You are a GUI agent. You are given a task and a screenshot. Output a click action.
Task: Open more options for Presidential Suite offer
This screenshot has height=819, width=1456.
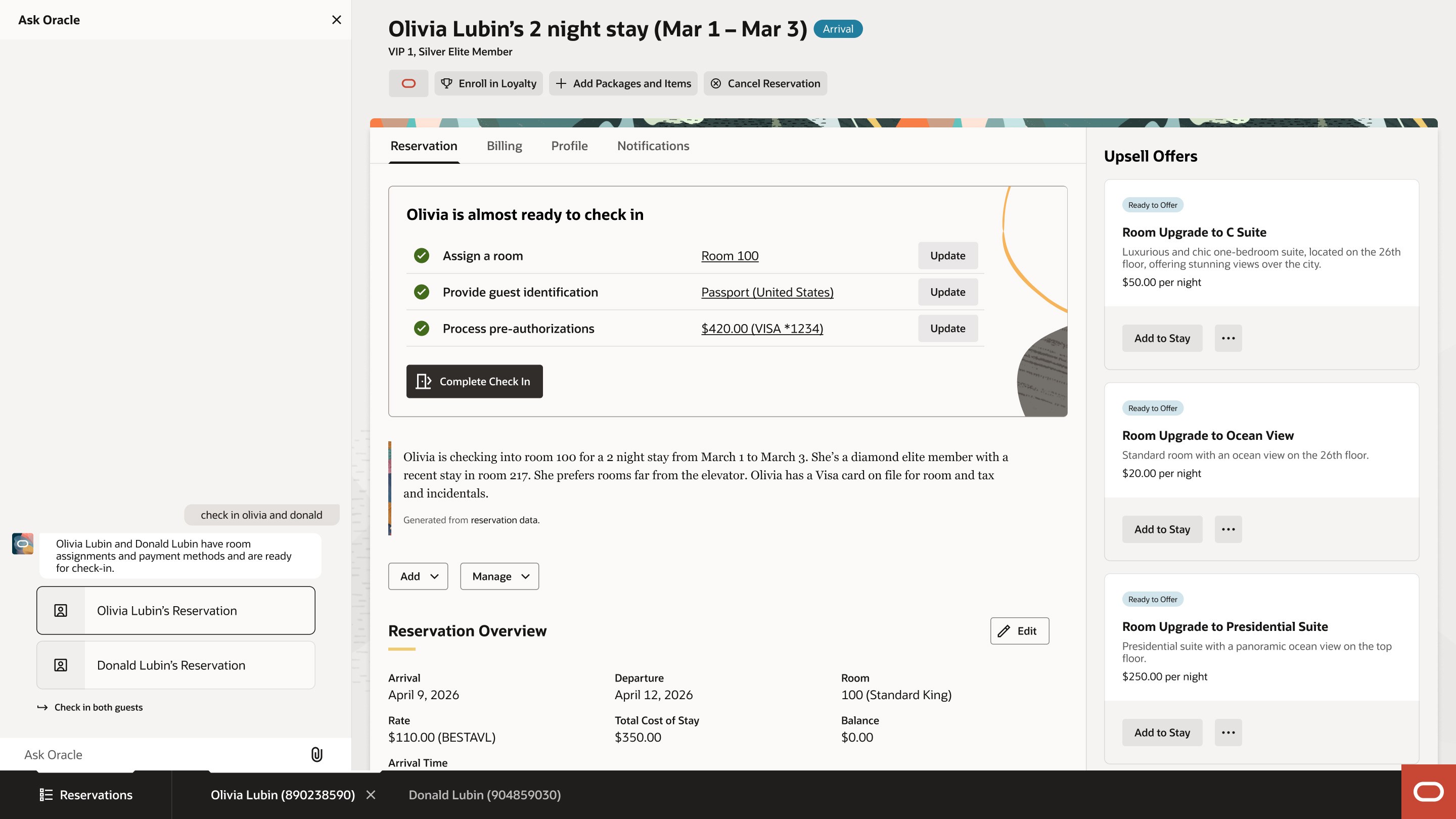[x=1227, y=733]
